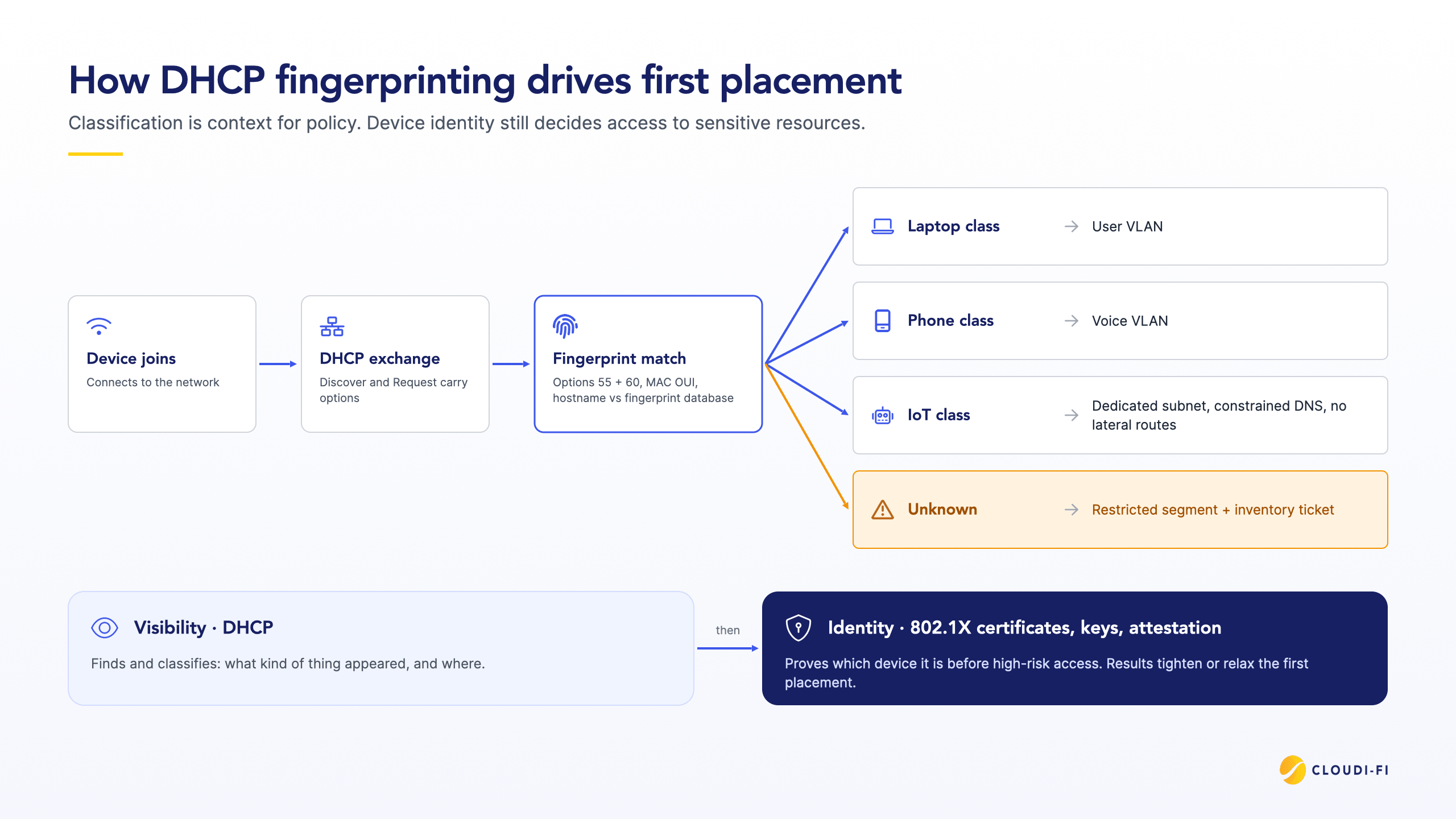Click the arrow icon before Dedicated subnet text
The width and height of the screenshot is (1456, 819).
pos(1072,415)
